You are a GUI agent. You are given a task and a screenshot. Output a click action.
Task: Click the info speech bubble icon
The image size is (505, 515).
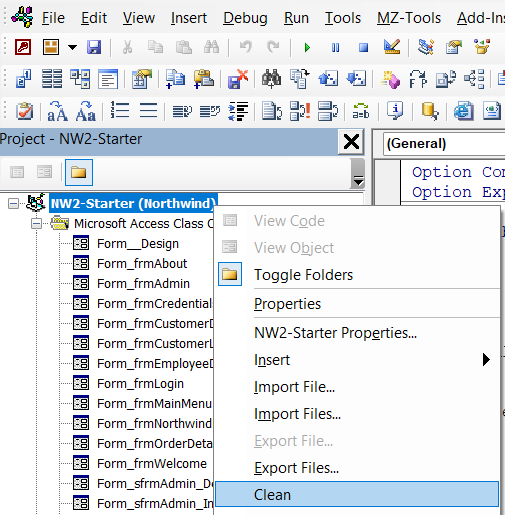(395, 110)
